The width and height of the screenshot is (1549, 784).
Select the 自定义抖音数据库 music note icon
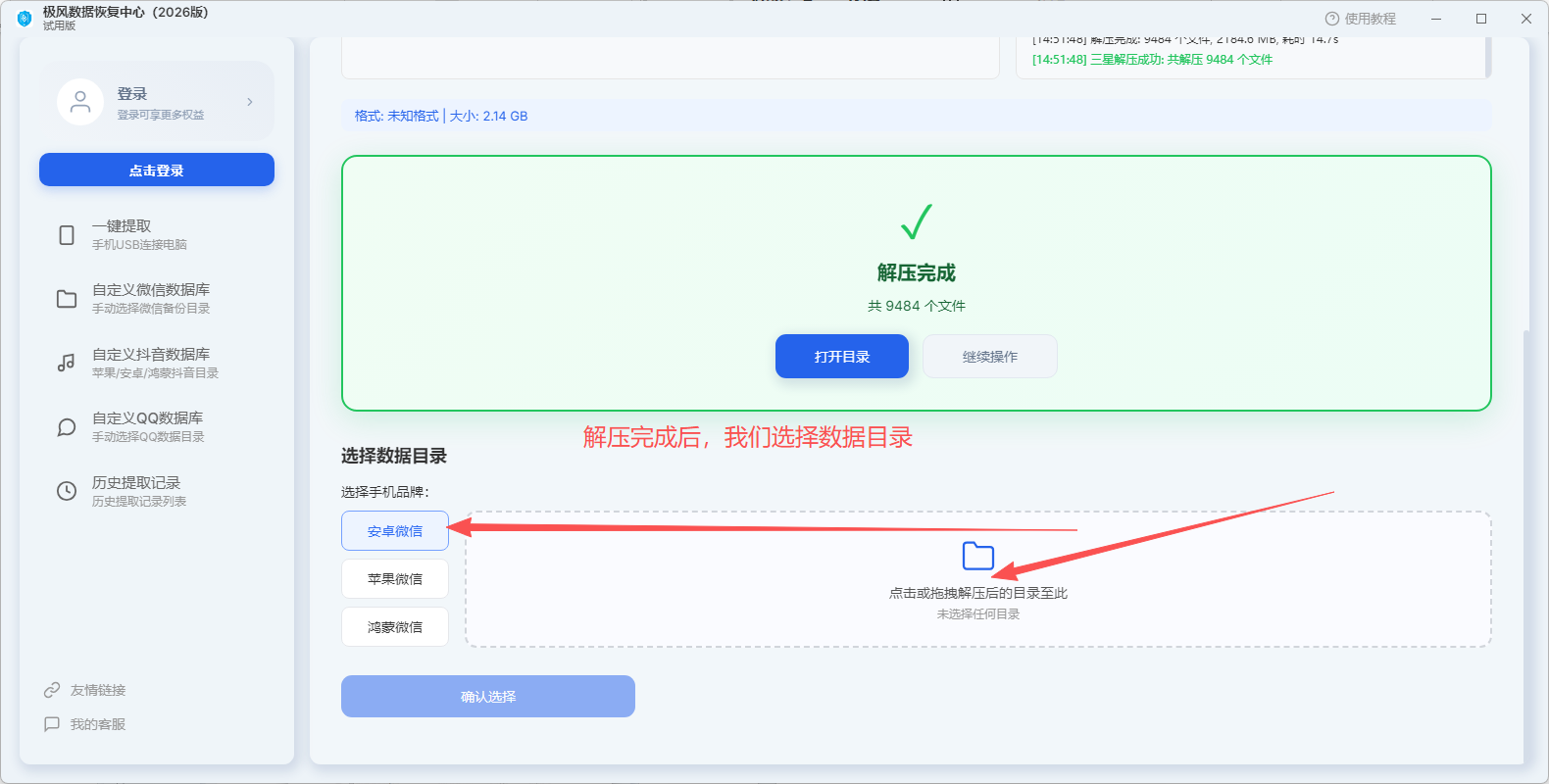(x=67, y=364)
